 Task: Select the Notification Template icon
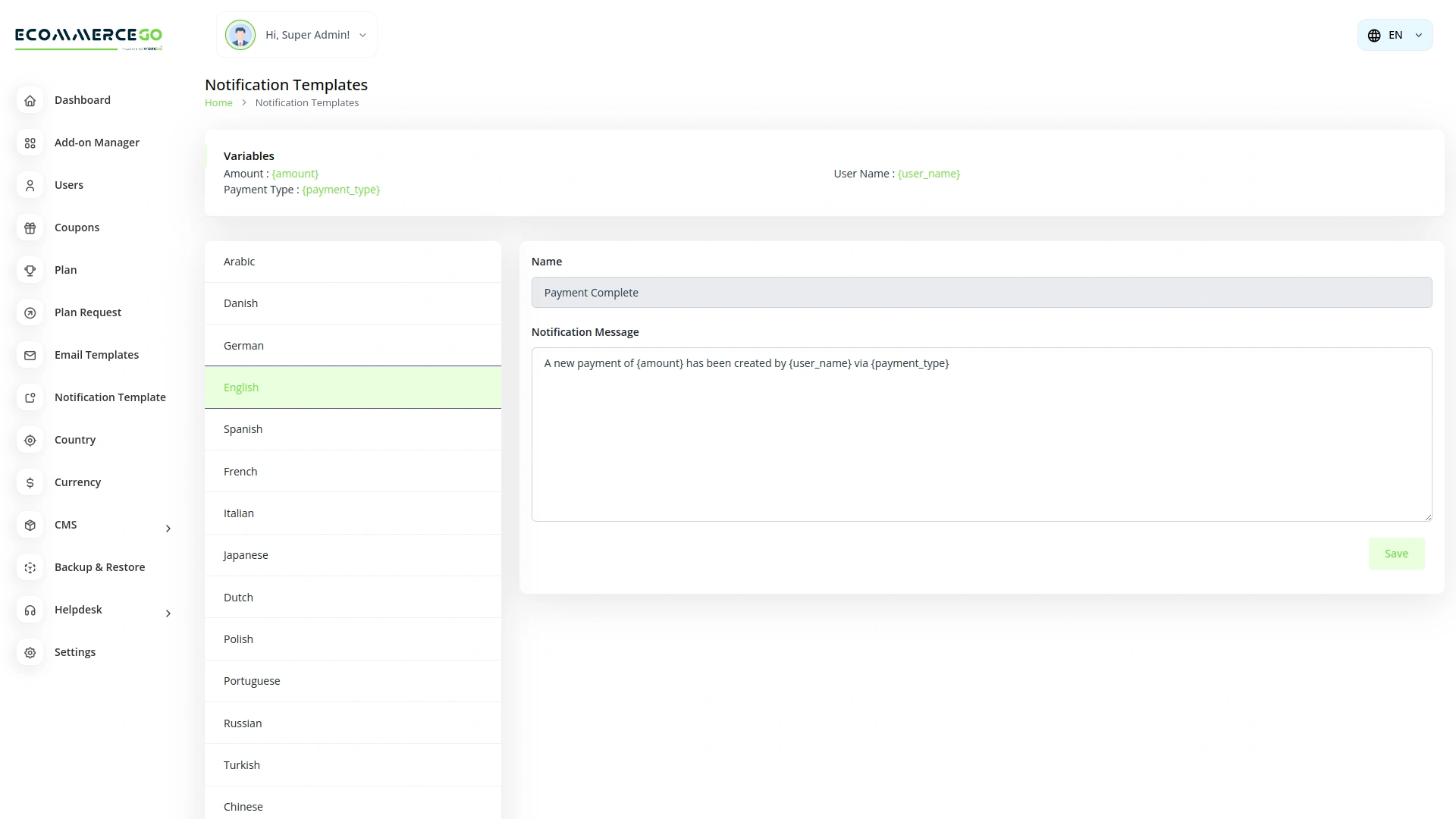pos(30,397)
